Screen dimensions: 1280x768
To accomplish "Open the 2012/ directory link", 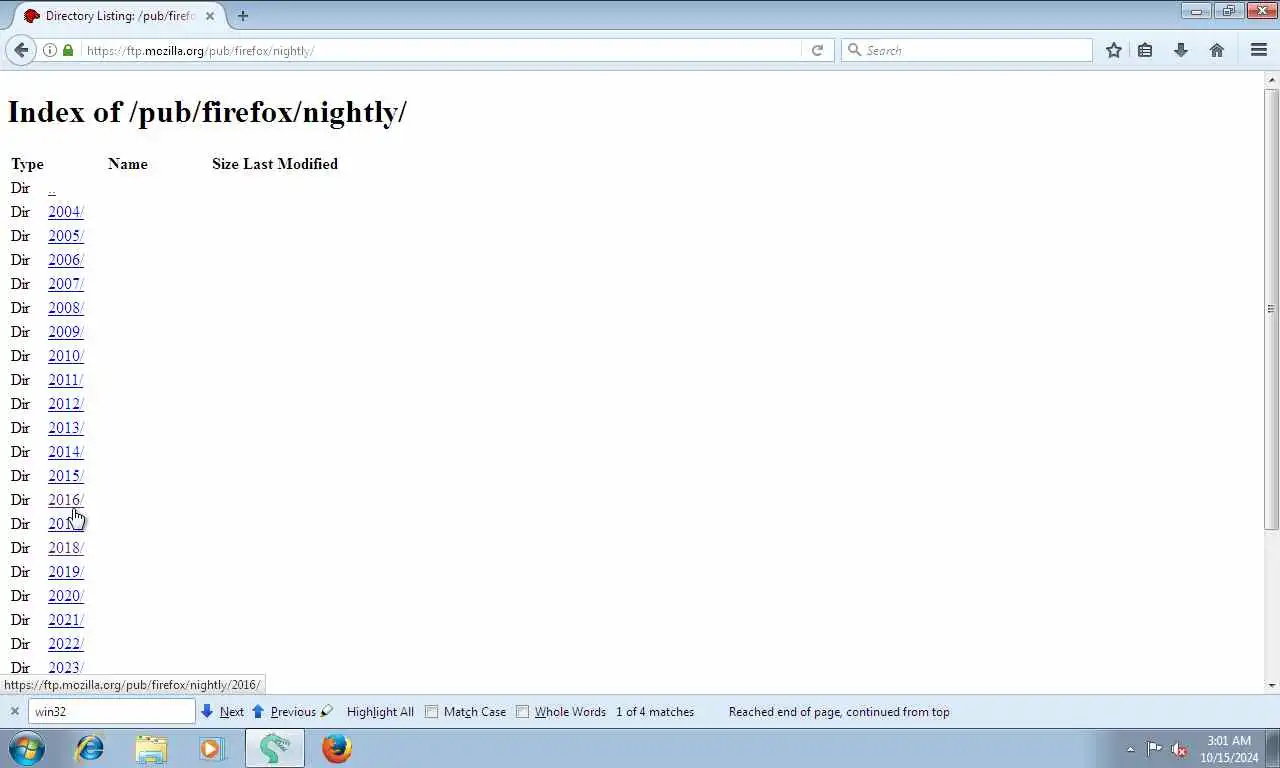I will [66, 404].
